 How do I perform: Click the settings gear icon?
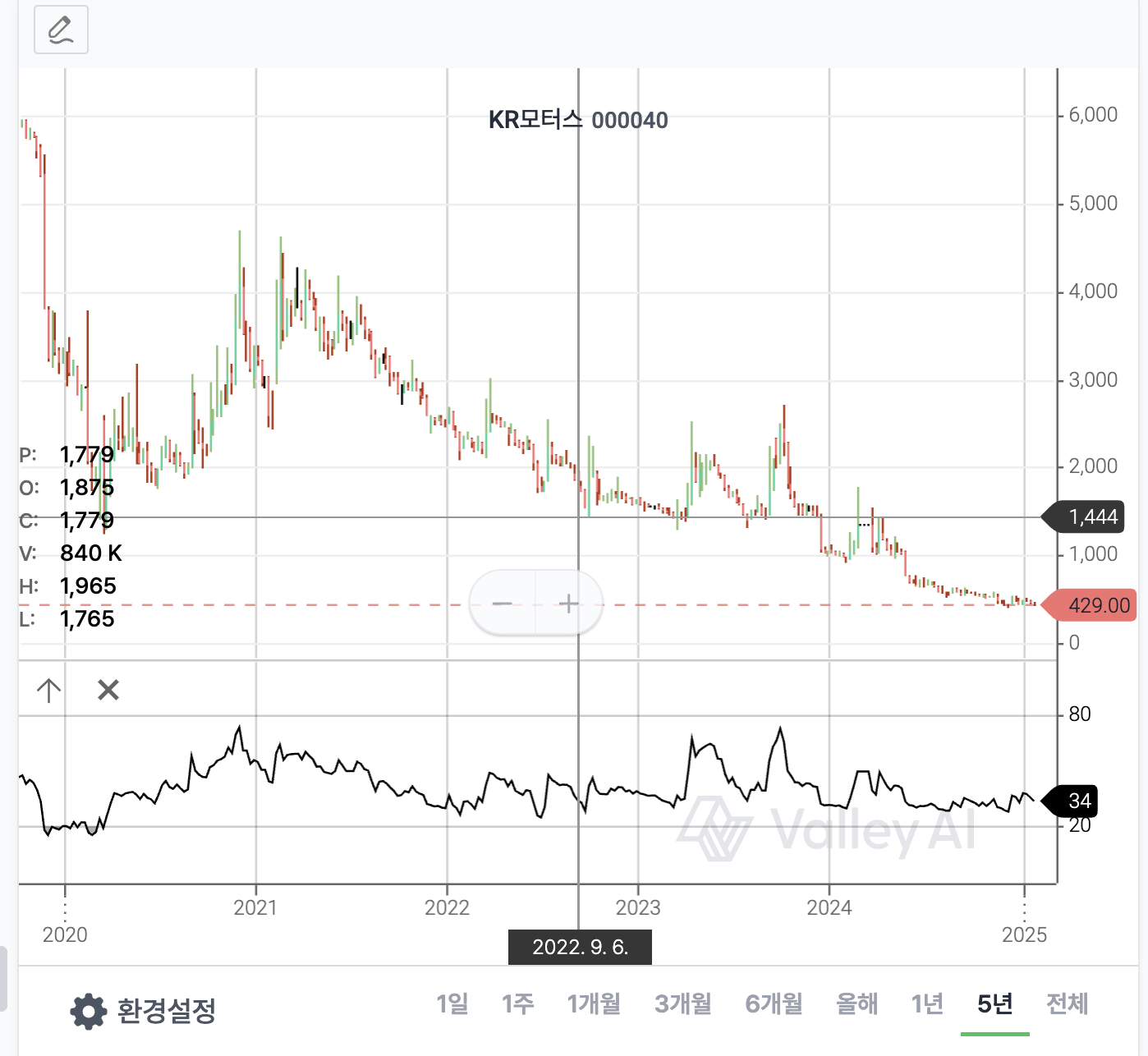(x=88, y=1011)
